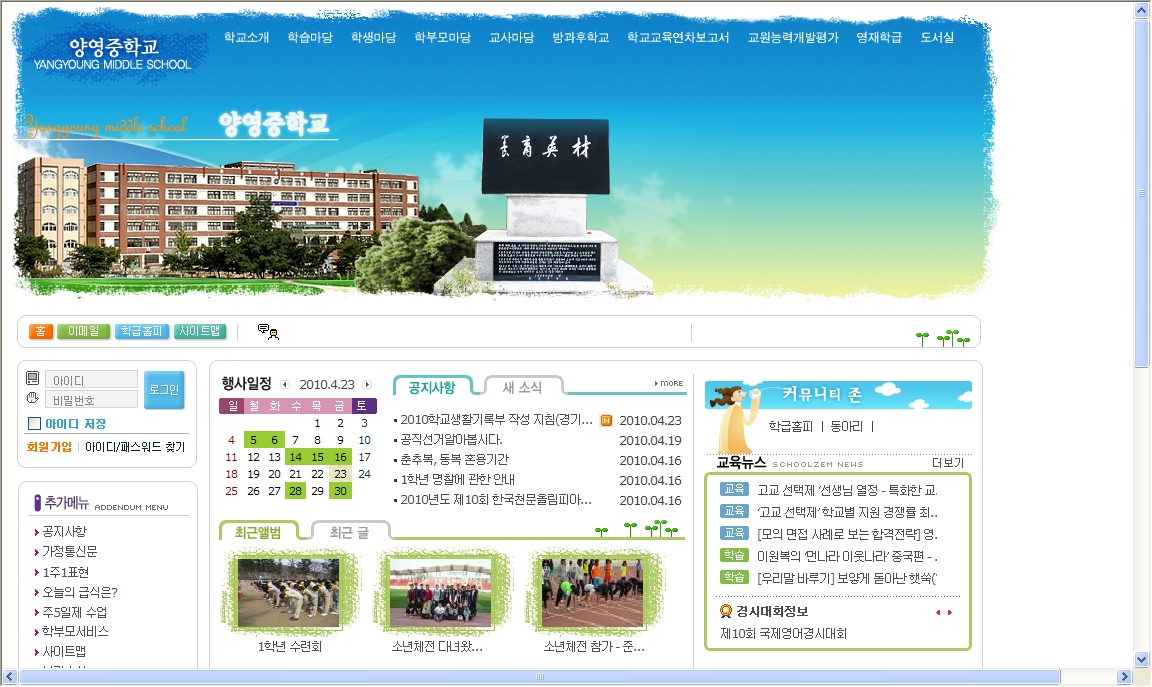Open the 회원가입 sign-up link
The width and height of the screenshot is (1152, 687).
[49, 447]
